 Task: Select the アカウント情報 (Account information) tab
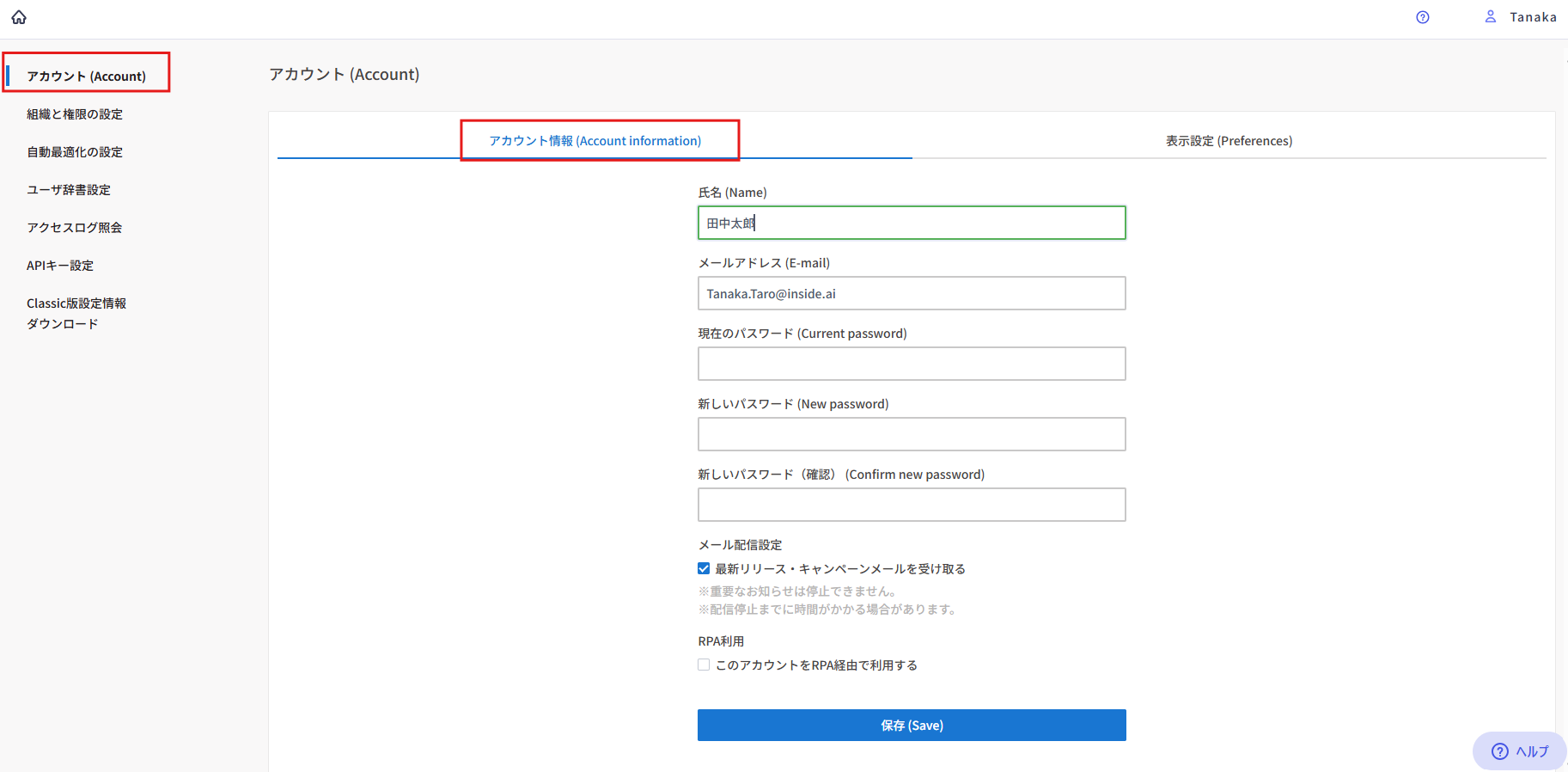coord(595,141)
